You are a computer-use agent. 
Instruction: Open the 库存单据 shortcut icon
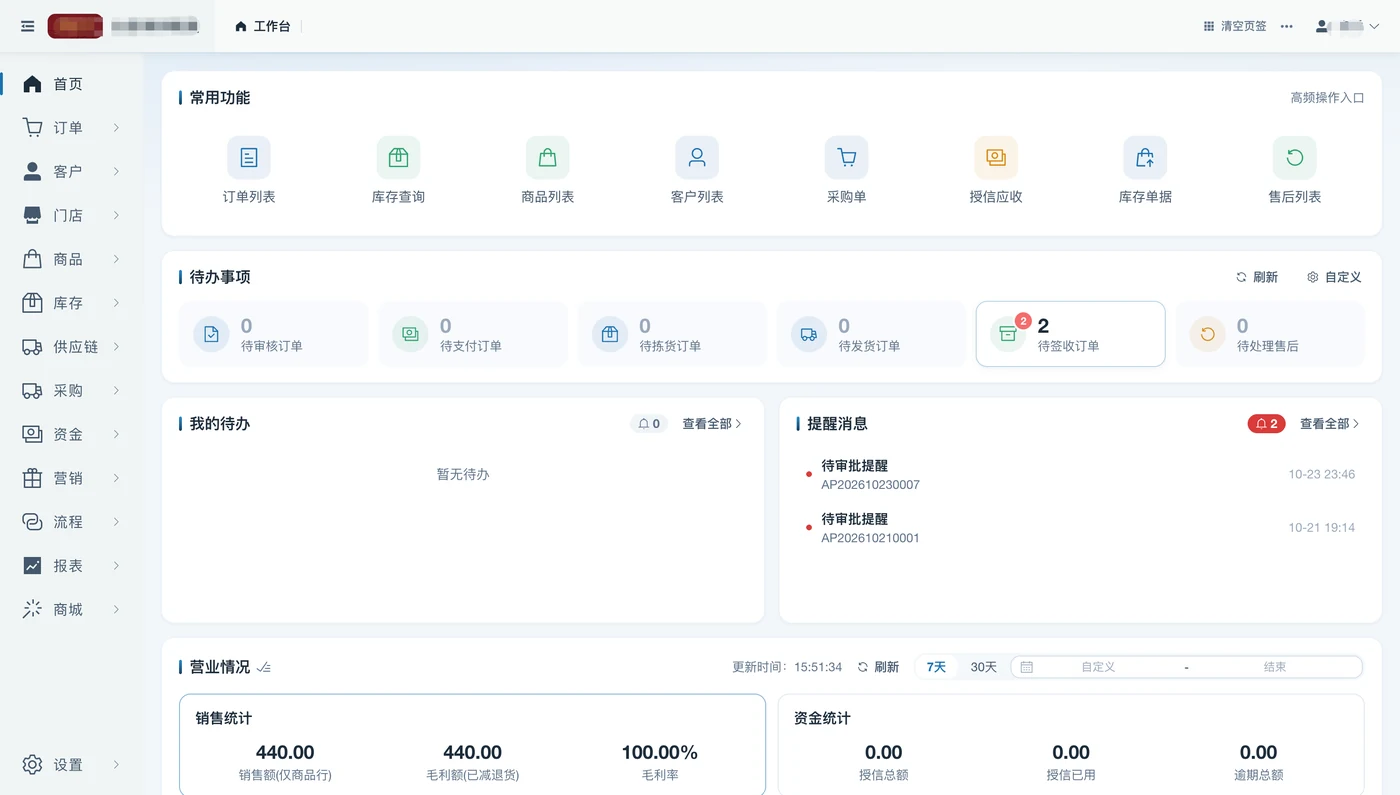pyautogui.click(x=1145, y=158)
